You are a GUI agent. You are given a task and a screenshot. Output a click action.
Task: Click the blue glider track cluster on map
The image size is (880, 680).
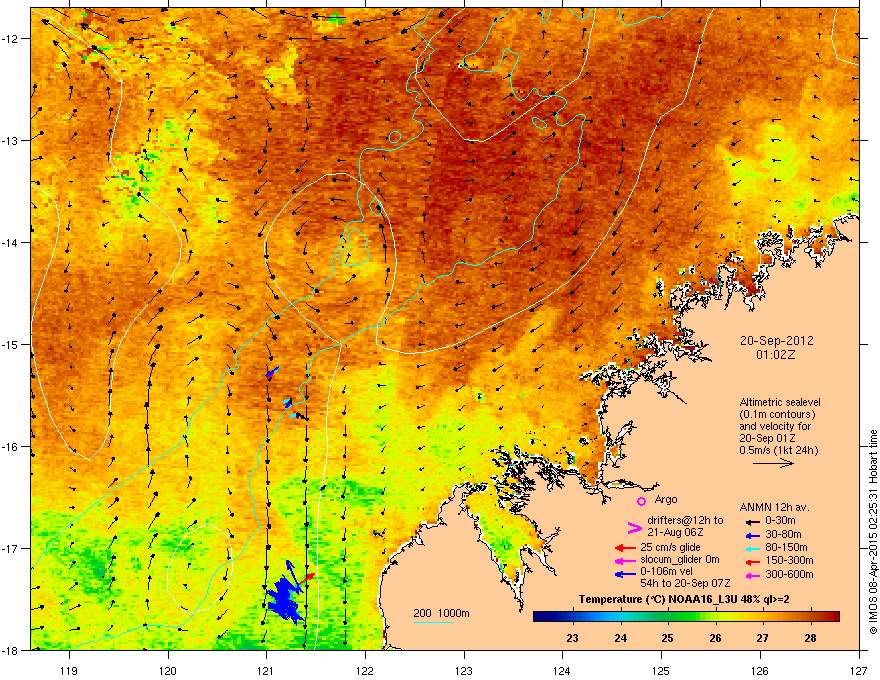[x=286, y=599]
